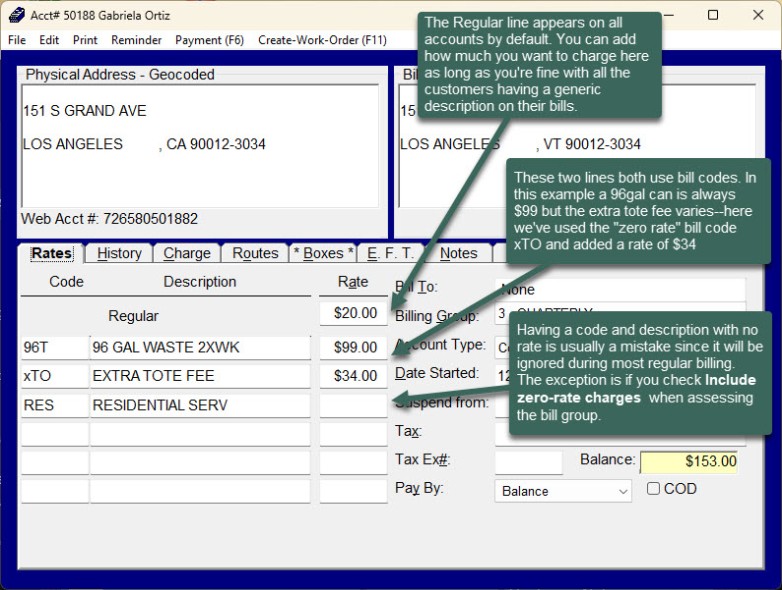
Task: Open the Reminder menu
Action: pyautogui.click(x=136, y=40)
